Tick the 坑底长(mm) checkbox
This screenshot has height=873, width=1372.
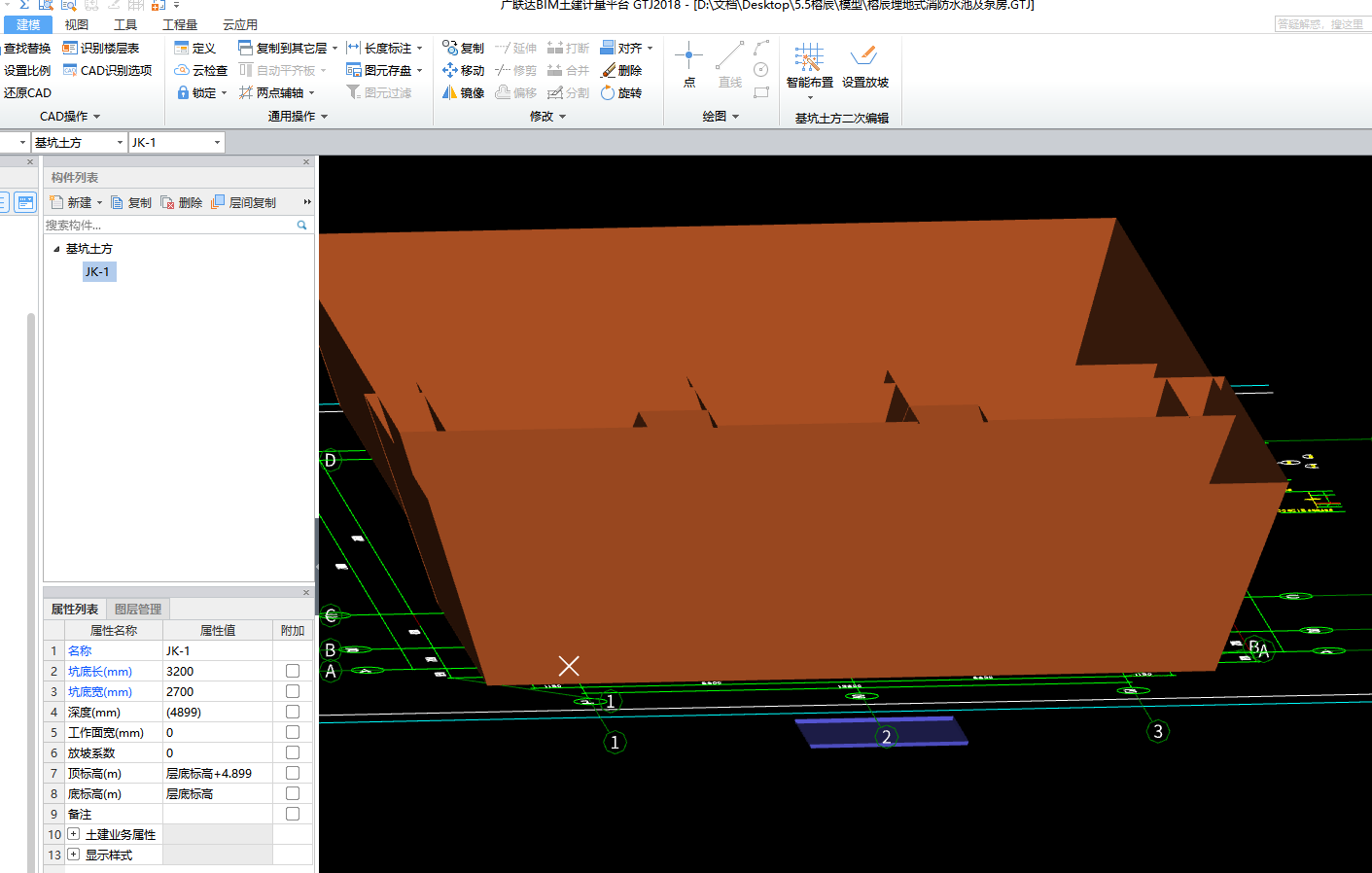click(x=293, y=671)
